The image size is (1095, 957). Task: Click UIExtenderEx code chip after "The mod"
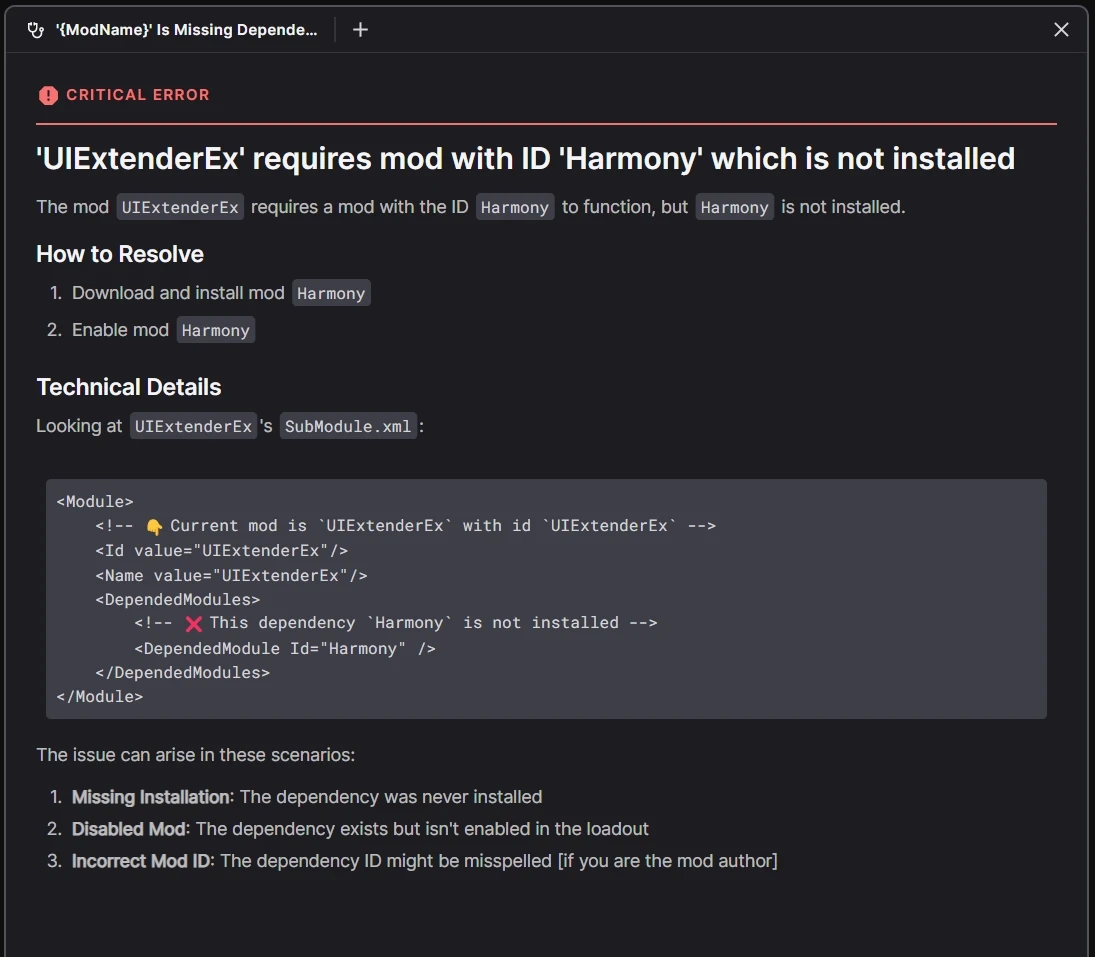tap(180, 207)
